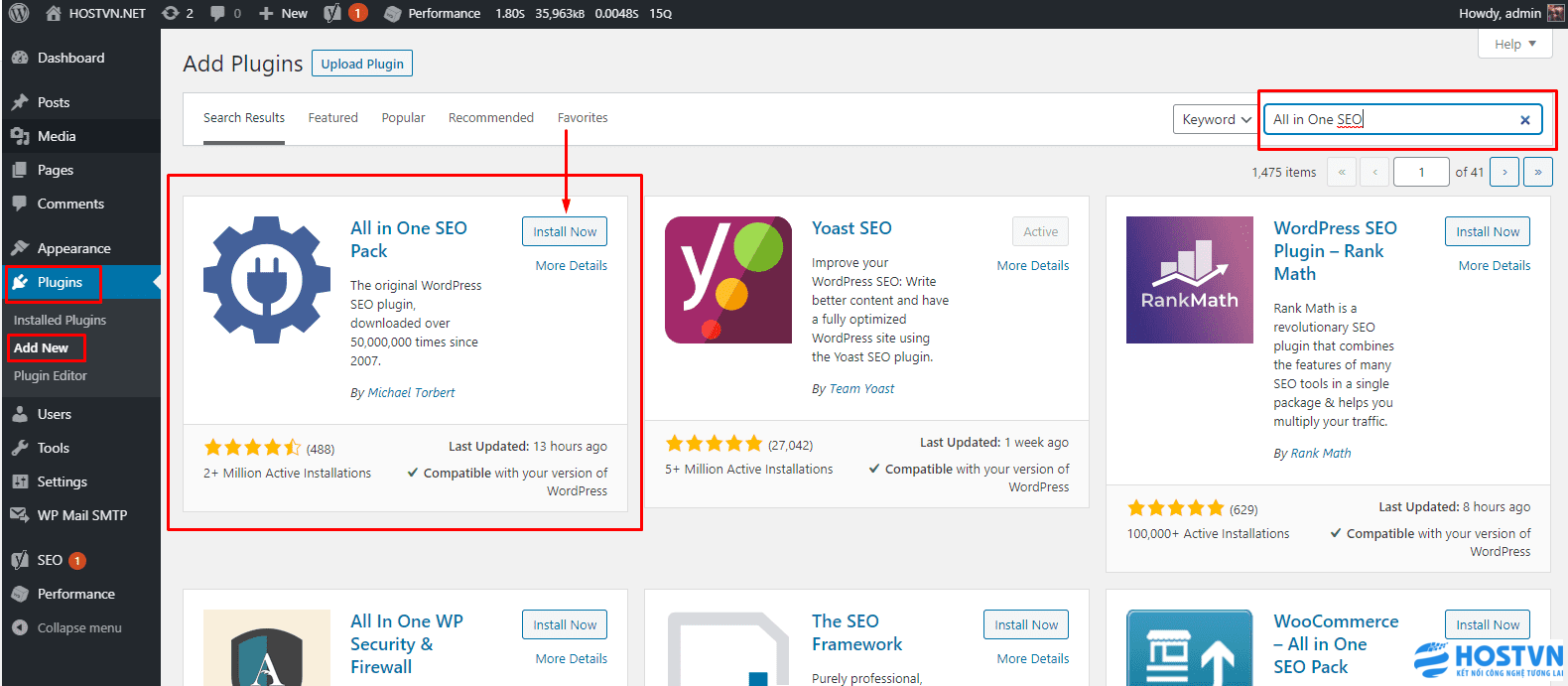Select the Search Results tab
The height and width of the screenshot is (686, 1568).
point(244,117)
